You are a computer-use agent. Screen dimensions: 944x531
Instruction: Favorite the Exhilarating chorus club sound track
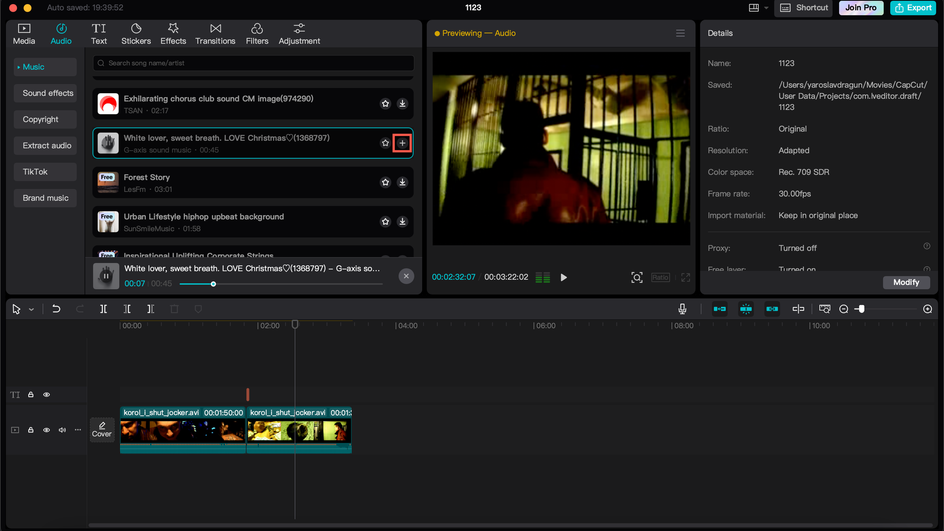tap(385, 104)
